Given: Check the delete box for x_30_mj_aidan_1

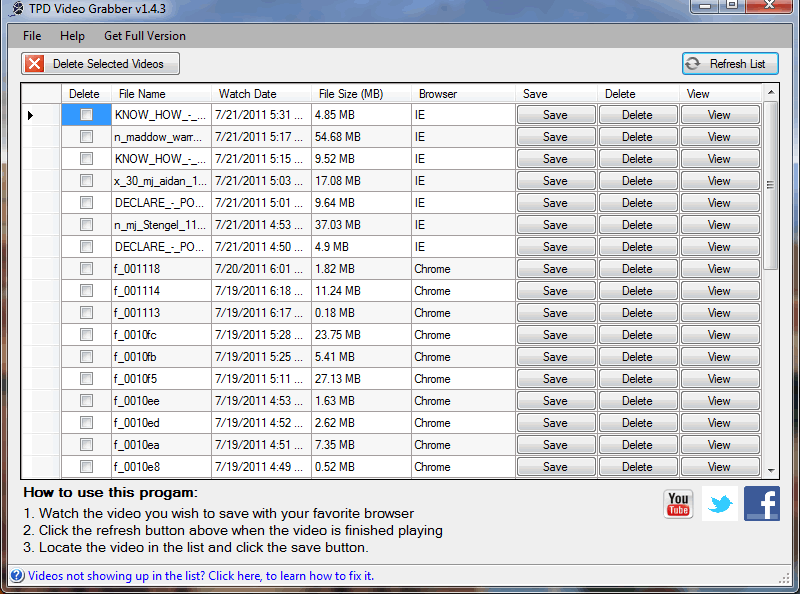Looking at the screenshot, I should 86,181.
